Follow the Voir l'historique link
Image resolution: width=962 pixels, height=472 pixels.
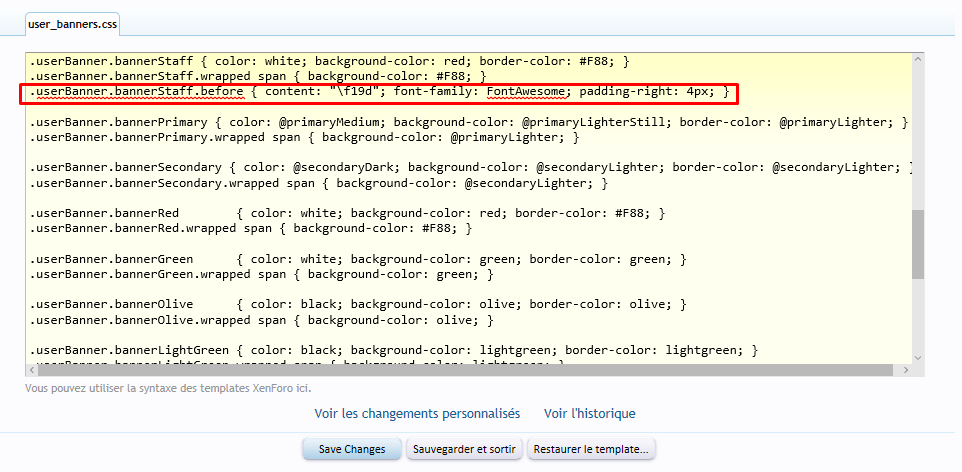(589, 413)
